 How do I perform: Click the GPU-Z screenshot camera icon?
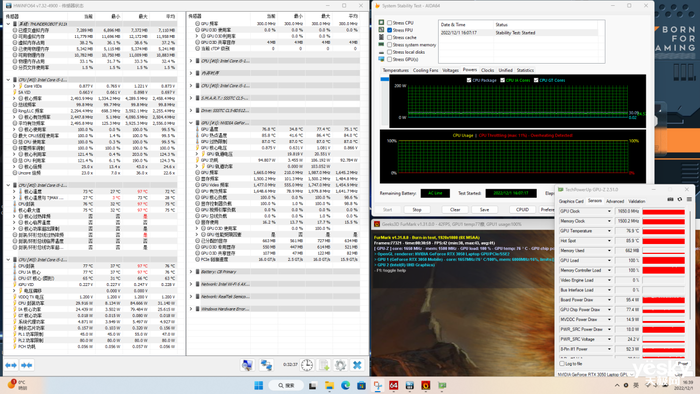(x=670, y=199)
